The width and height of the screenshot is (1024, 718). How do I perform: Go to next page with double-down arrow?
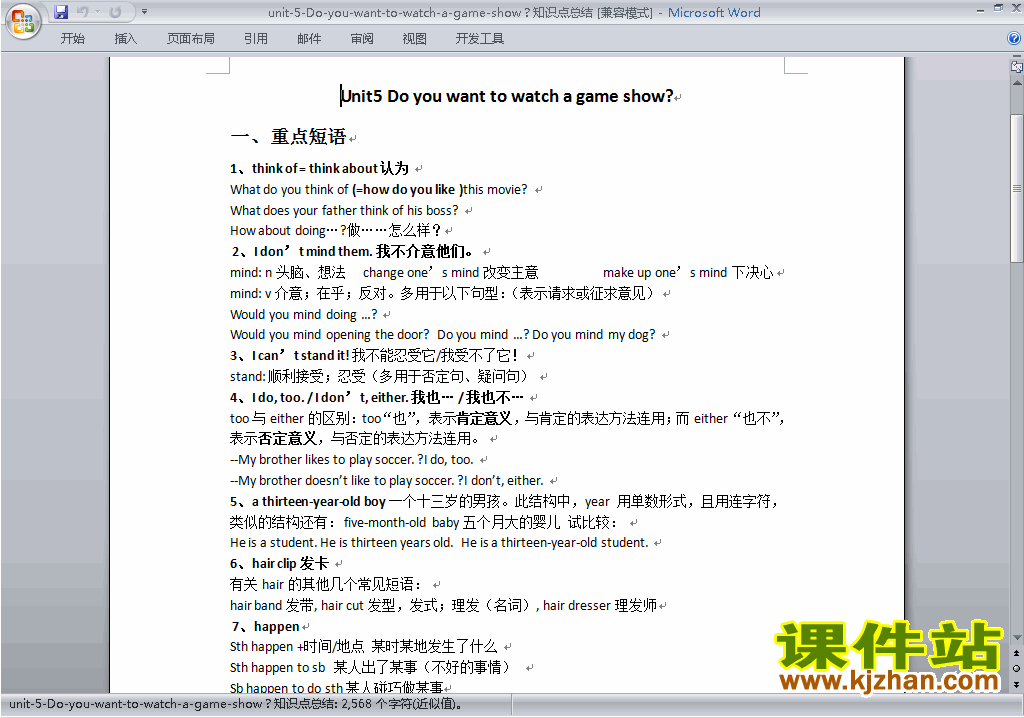[1016, 684]
